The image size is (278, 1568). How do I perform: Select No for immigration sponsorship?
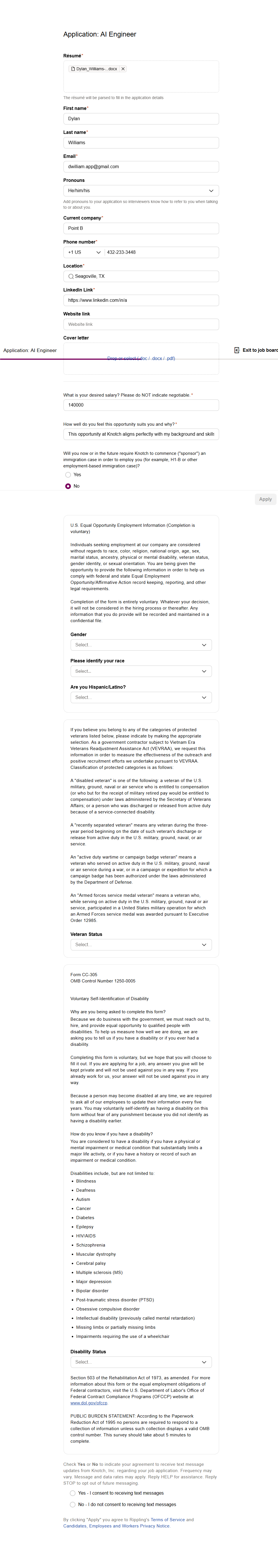click(x=68, y=486)
